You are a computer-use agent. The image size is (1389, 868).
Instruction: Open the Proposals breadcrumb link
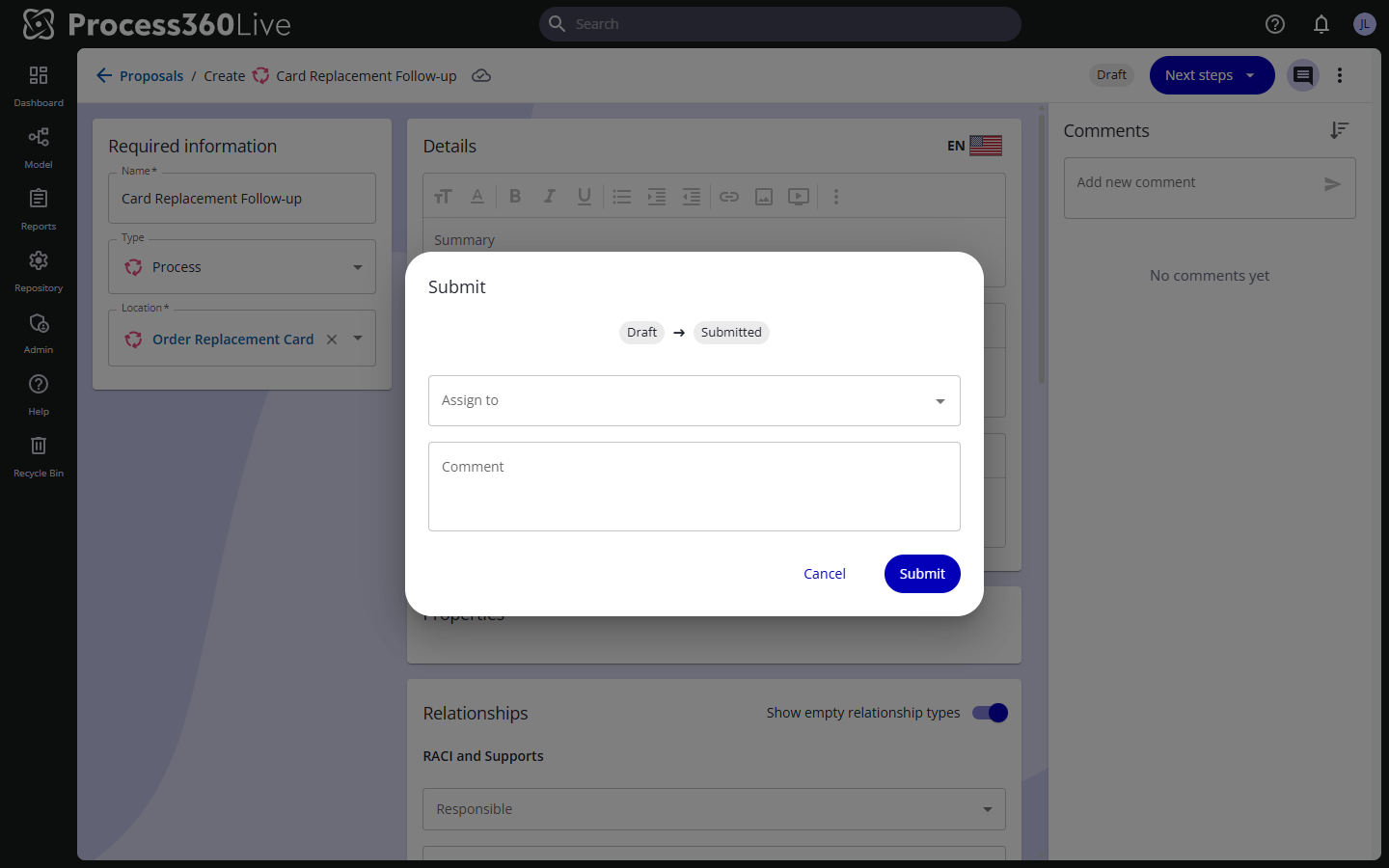coord(151,76)
